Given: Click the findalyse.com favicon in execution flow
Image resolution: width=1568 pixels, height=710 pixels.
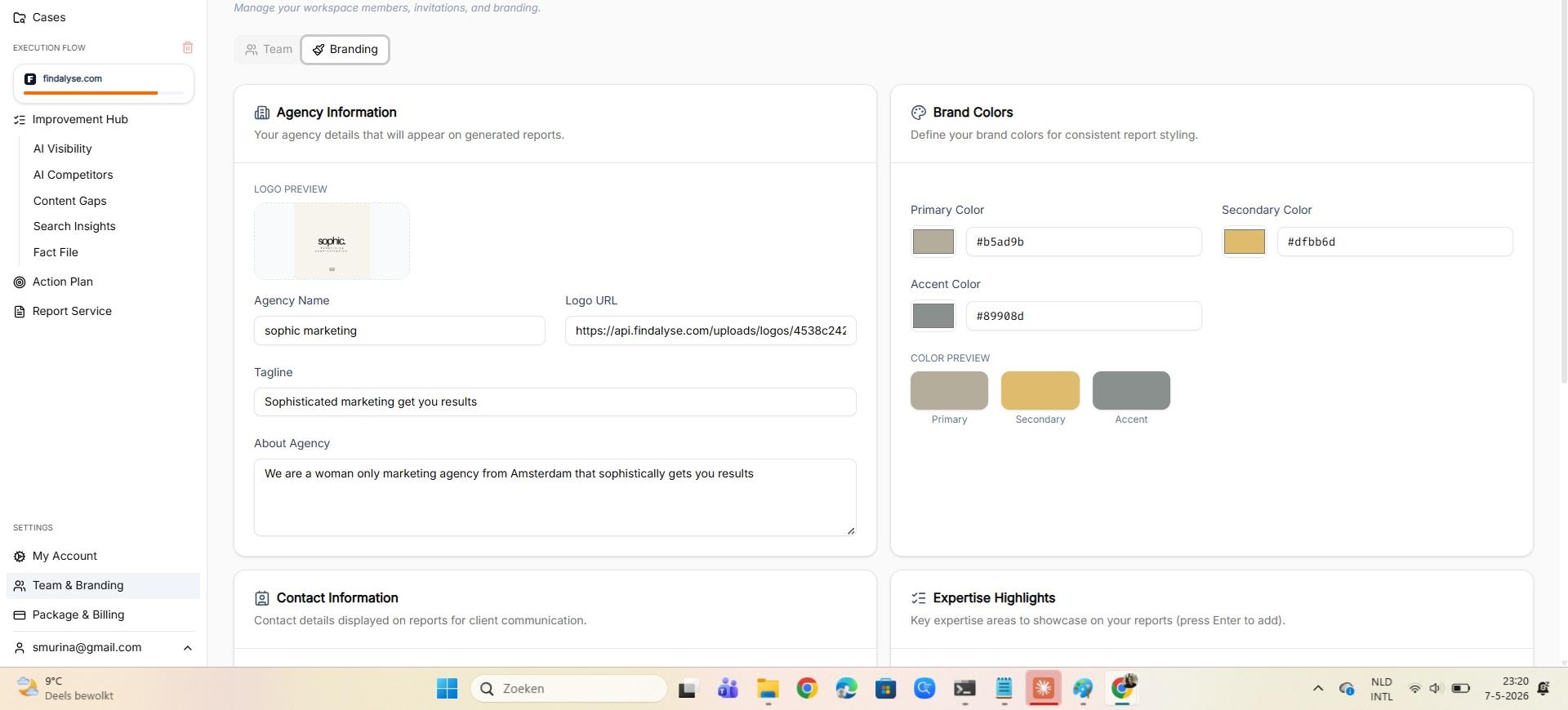Looking at the screenshot, I should 30,79.
